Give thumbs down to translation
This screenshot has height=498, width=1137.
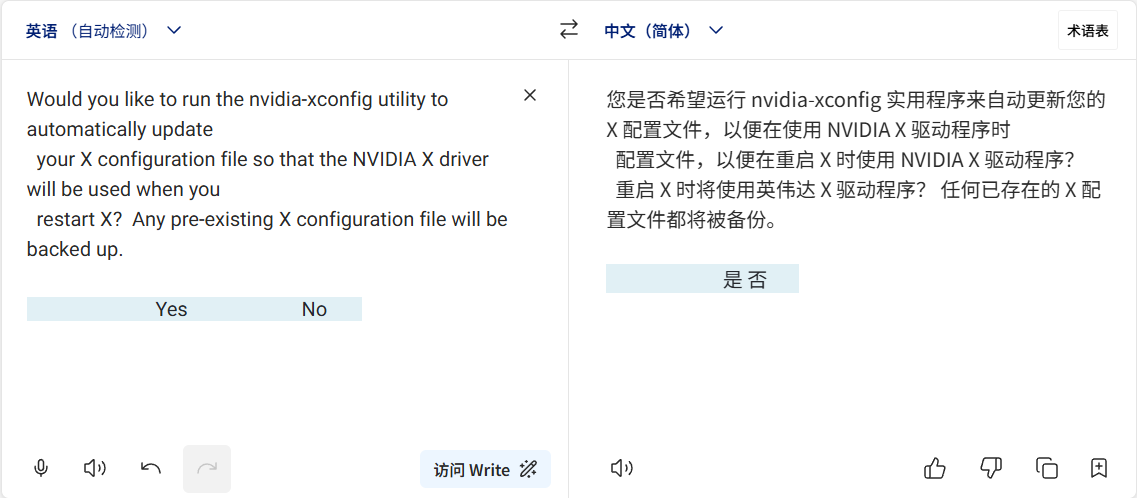(x=991, y=468)
